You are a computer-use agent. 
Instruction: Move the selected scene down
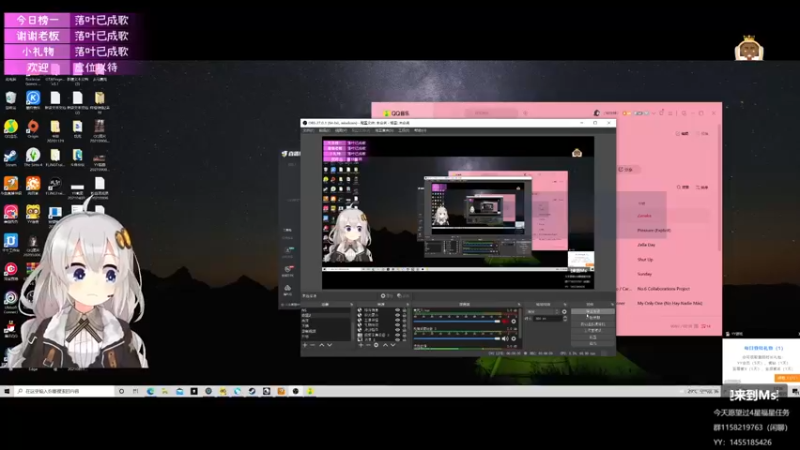(330, 345)
